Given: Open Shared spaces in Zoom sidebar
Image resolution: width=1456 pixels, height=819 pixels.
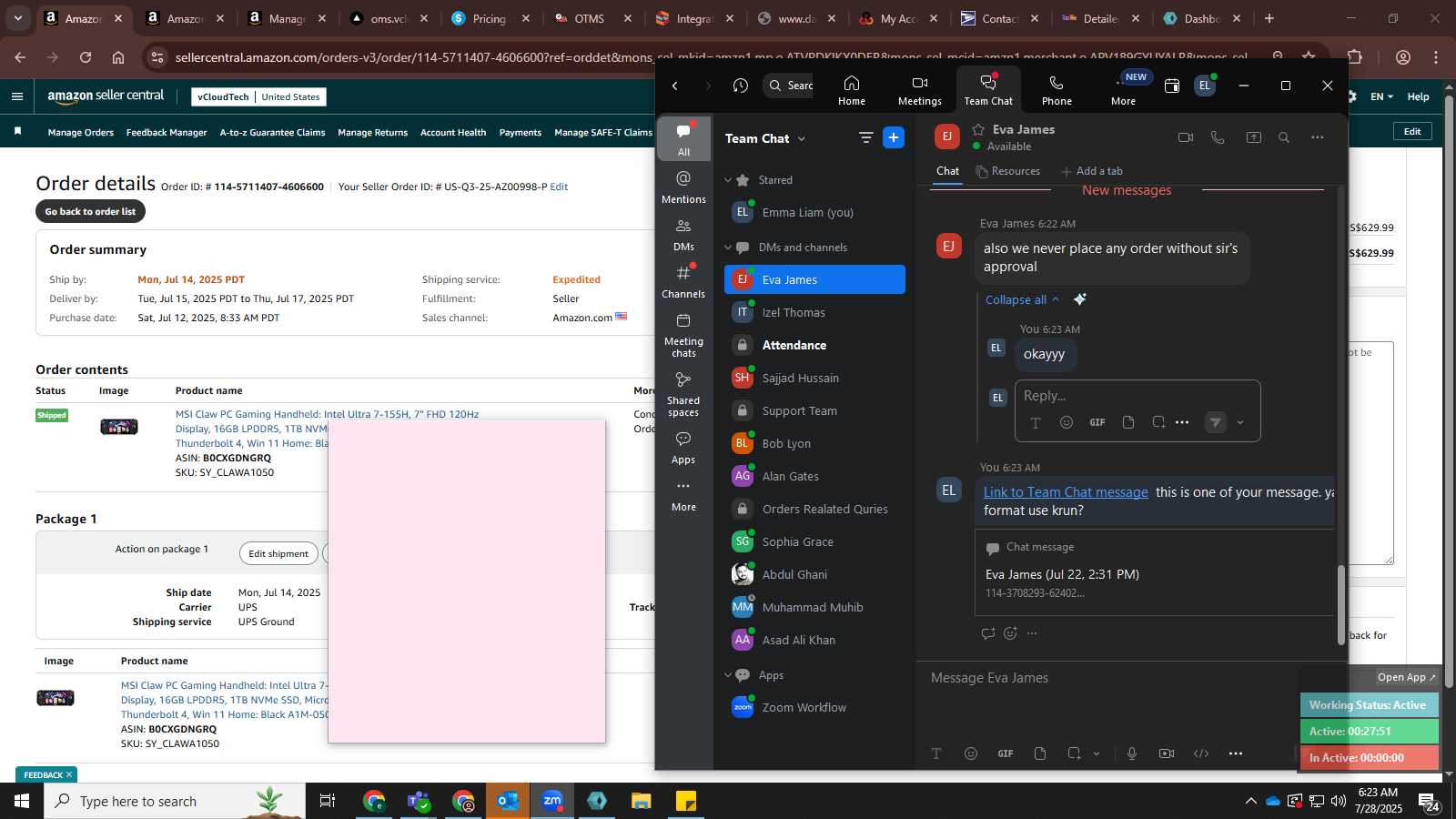Looking at the screenshot, I should (x=683, y=393).
